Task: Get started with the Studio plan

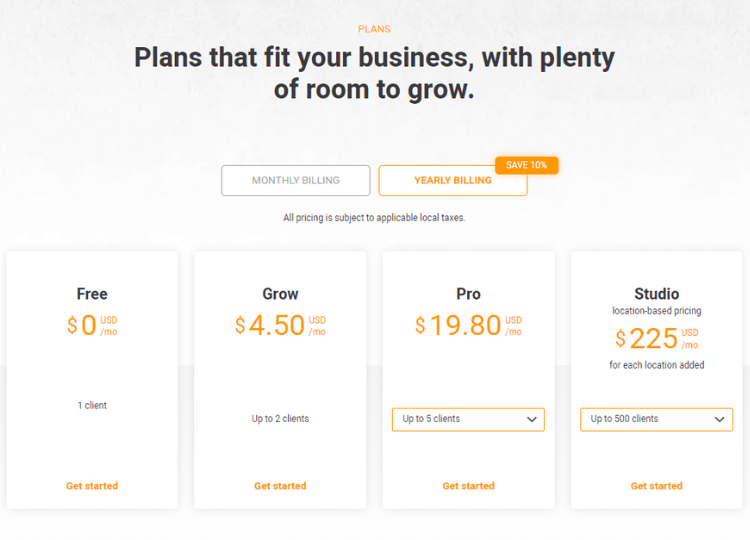Action: coord(656,486)
